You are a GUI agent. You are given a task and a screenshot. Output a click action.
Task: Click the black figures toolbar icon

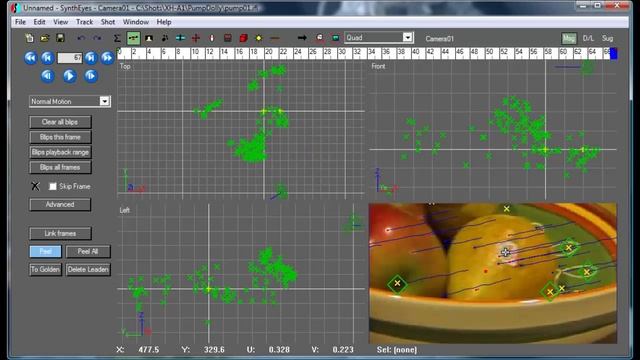(165, 38)
